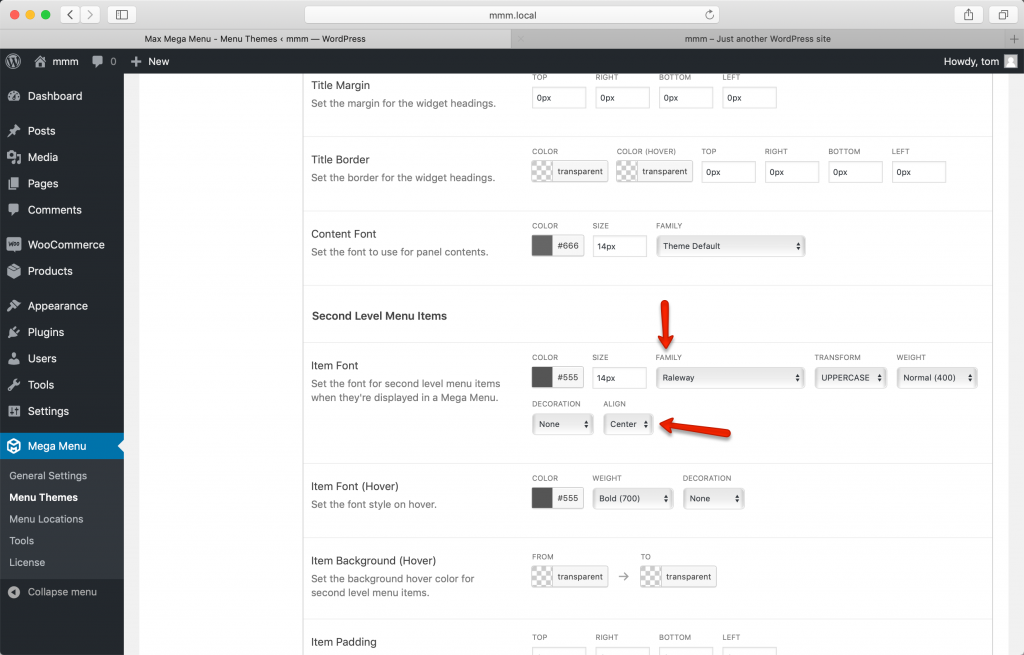
Task: Click the WordPress logo in the admin bar
Action: [12, 61]
